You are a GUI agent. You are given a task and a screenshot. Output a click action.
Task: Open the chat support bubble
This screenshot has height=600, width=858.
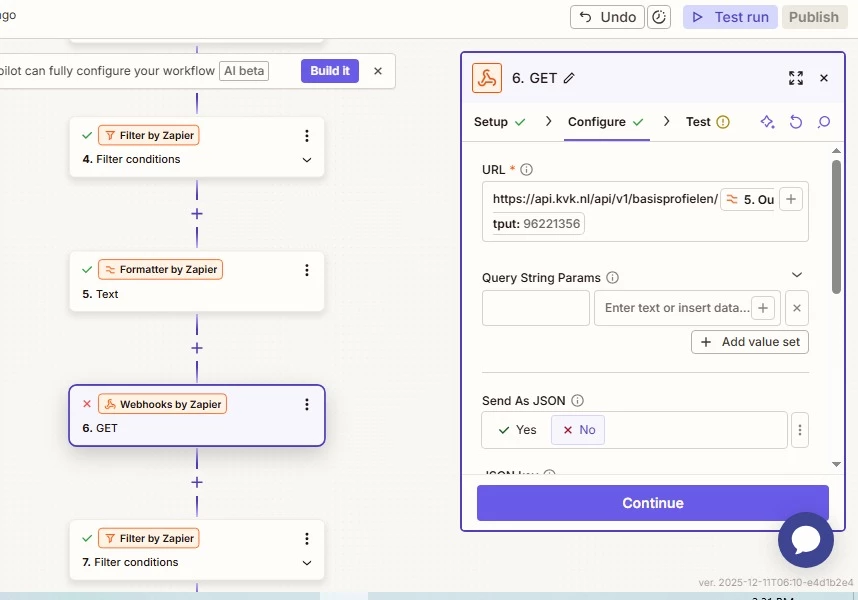[x=805, y=539]
